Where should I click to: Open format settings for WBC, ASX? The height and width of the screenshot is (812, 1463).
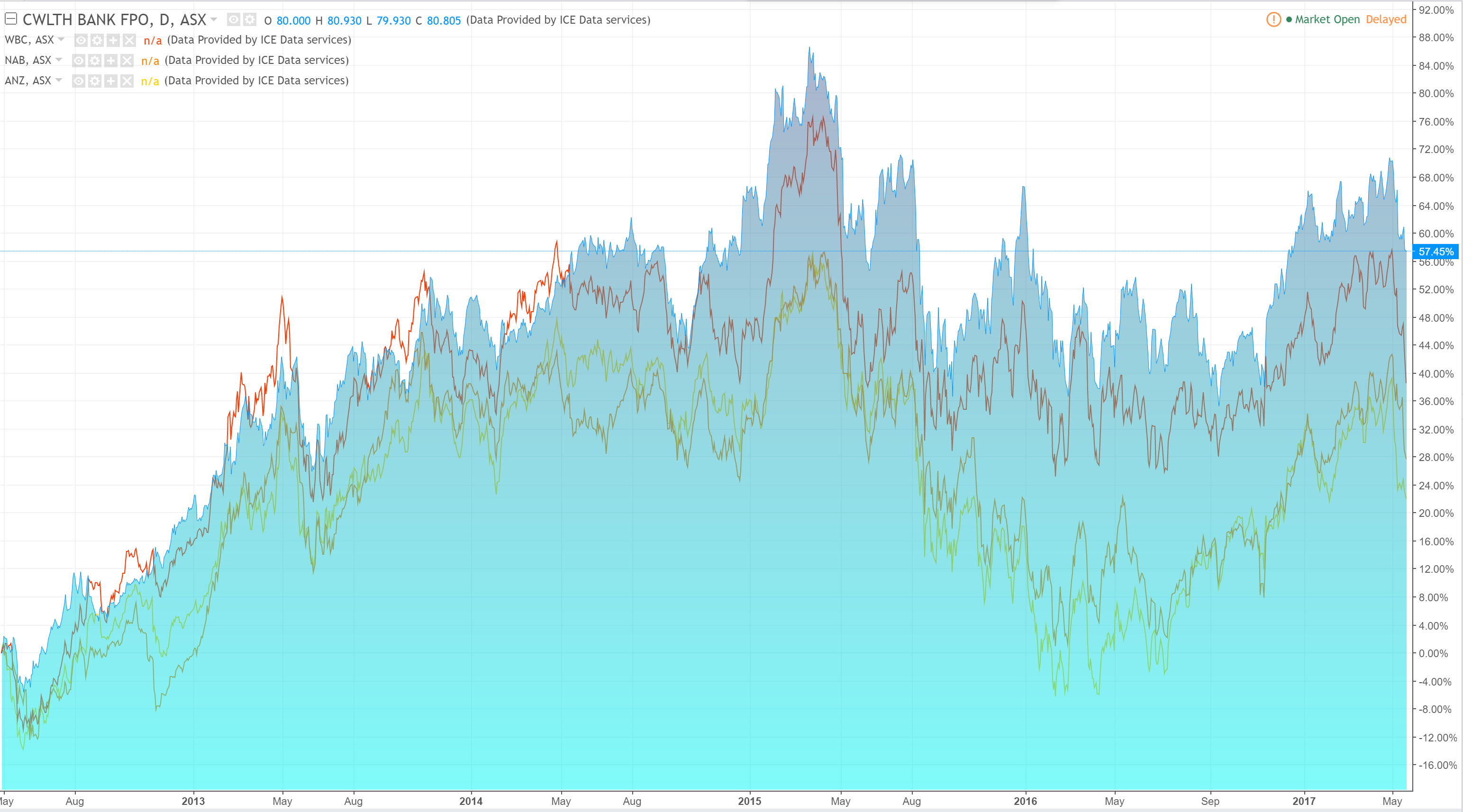[97, 40]
